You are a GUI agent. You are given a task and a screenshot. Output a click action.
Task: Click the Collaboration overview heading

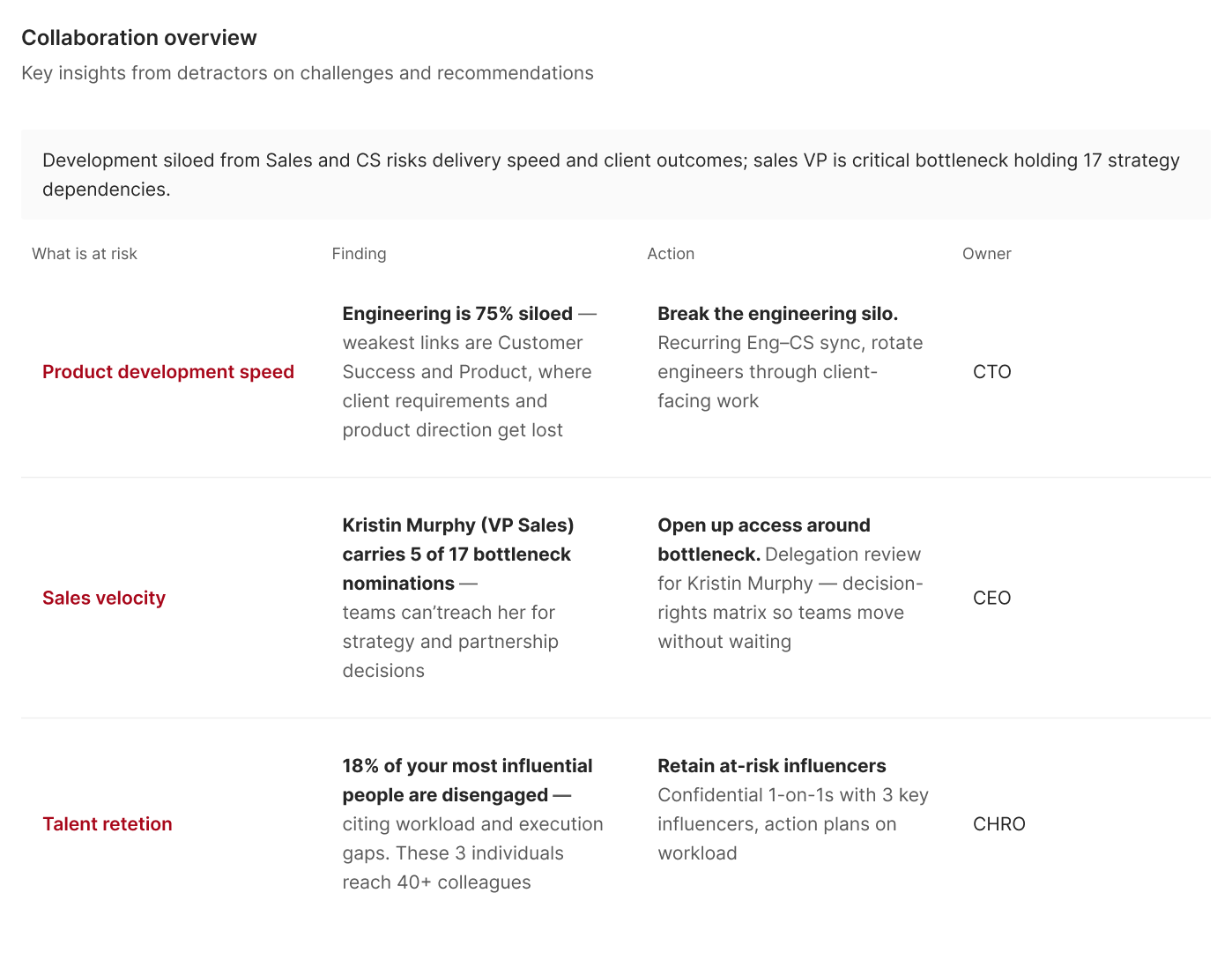[x=139, y=38]
